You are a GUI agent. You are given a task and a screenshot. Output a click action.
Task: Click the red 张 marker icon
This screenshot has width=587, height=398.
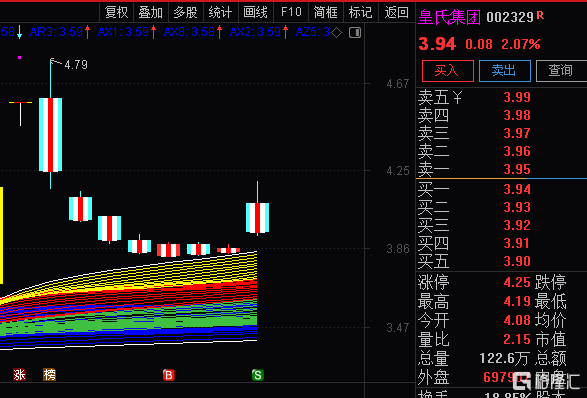(19, 374)
